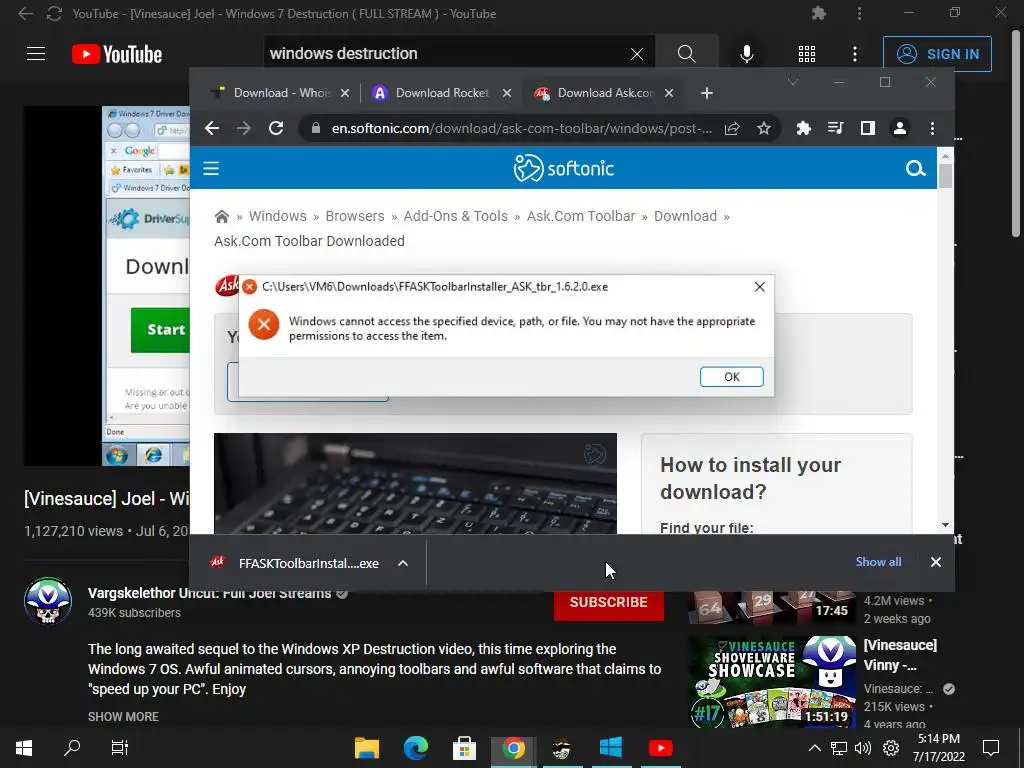Switch to Chrome on the taskbar
The image size is (1024, 768).
pyautogui.click(x=513, y=748)
